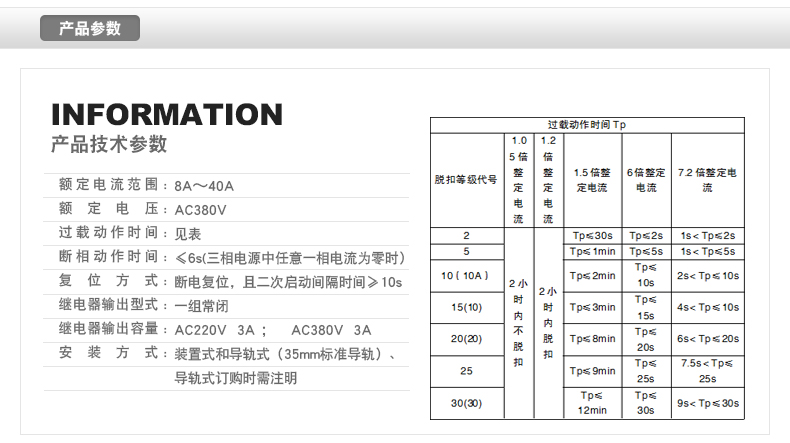Select the Tp≤25s cell under 6倍整定电流
The height and width of the screenshot is (443, 790).
pos(646,371)
